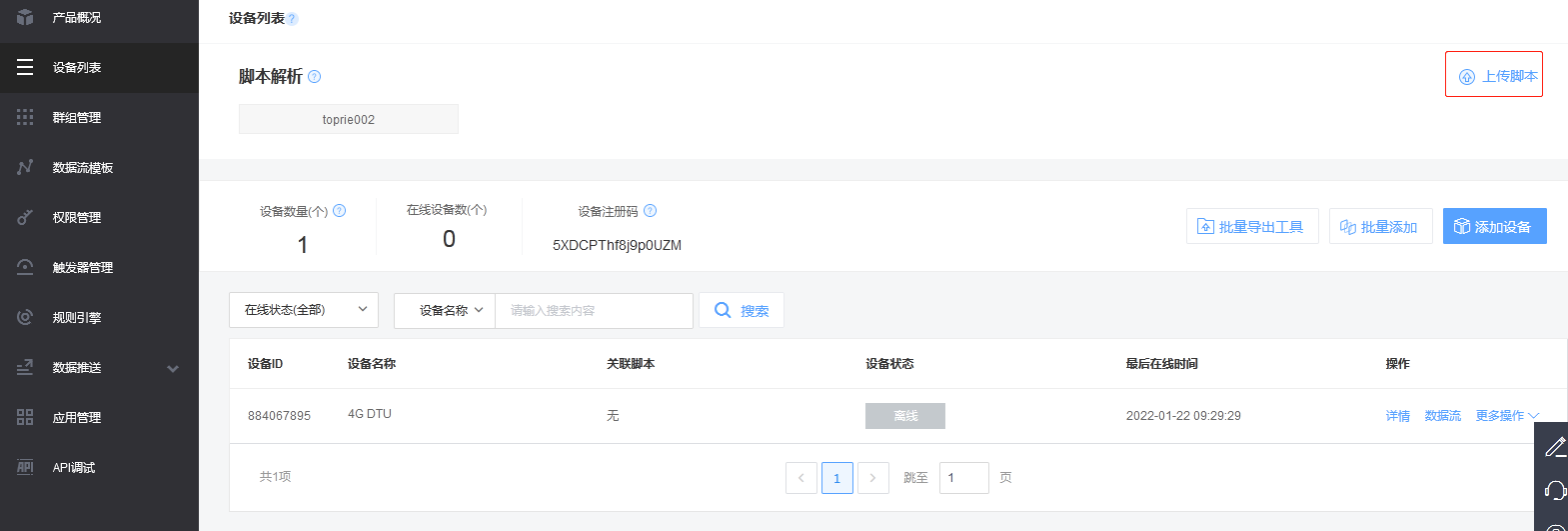The width and height of the screenshot is (1568, 531).
Task: Click the 添加设备 button
Action: point(1494,227)
